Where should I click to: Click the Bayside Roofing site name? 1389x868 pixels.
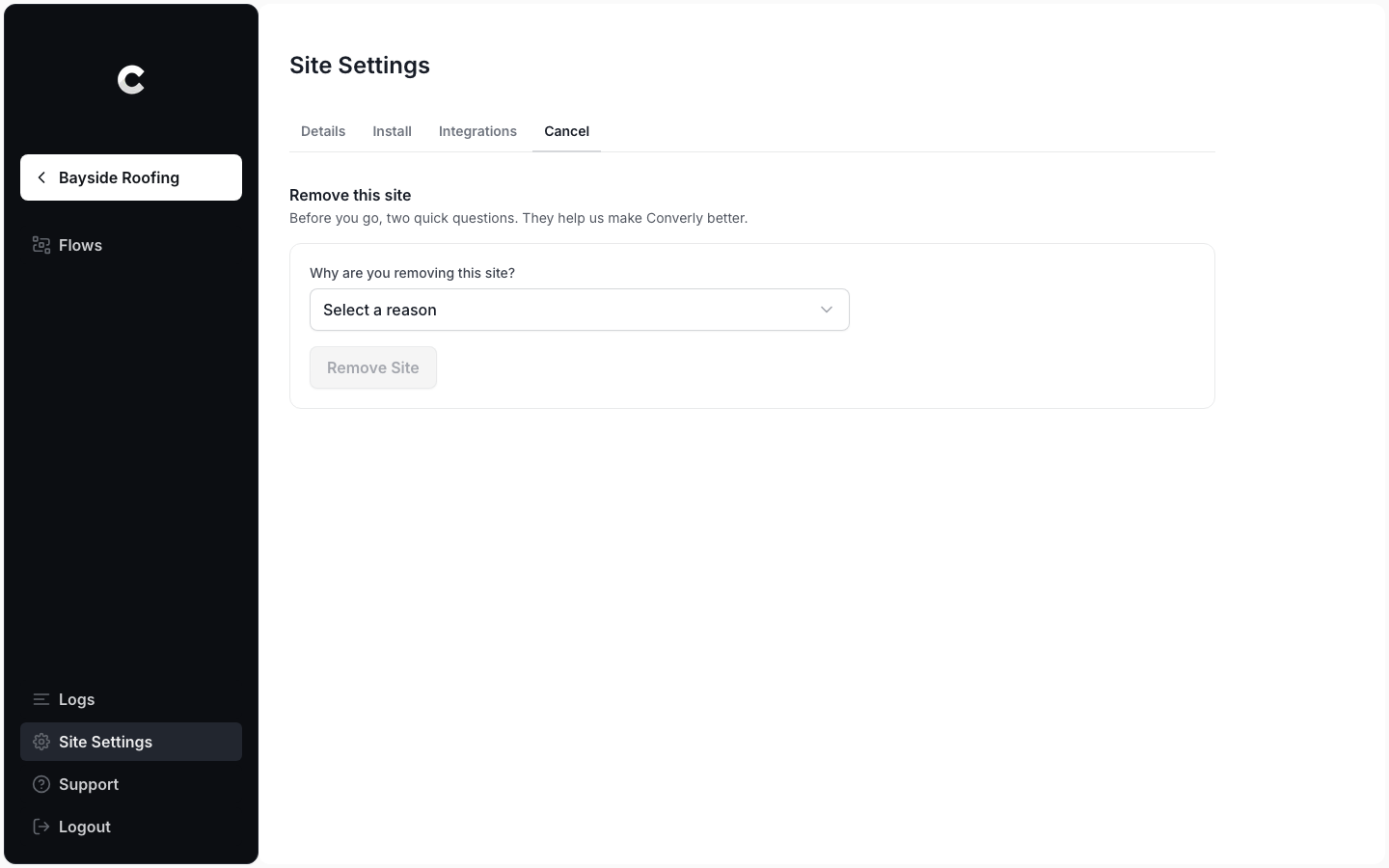coord(119,177)
